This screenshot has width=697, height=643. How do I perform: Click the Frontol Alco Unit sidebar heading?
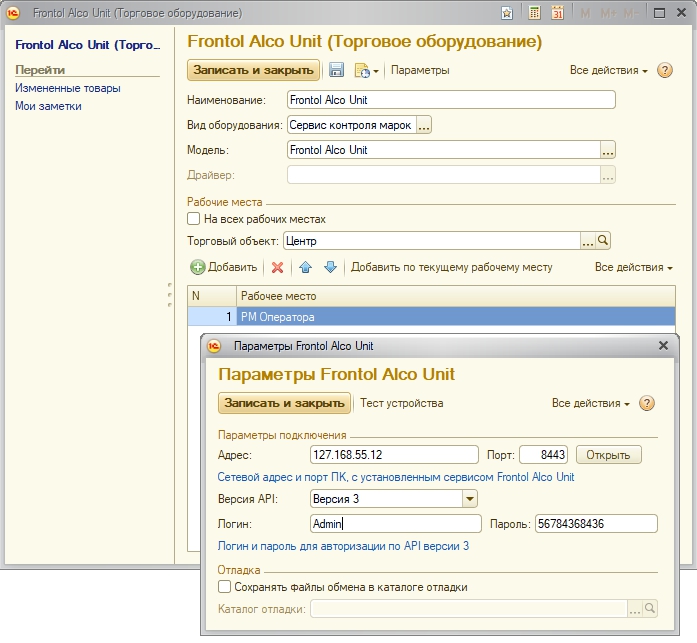tap(88, 45)
